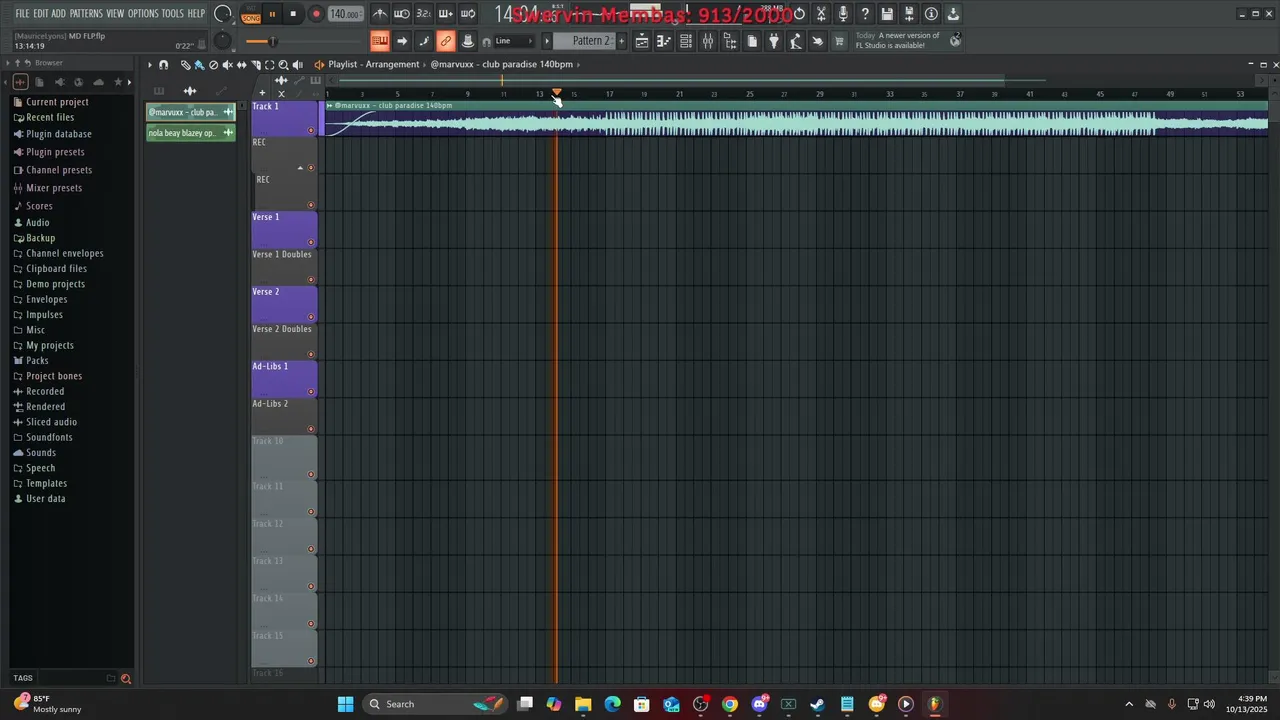Open the EDIT menu

[x=41, y=14]
